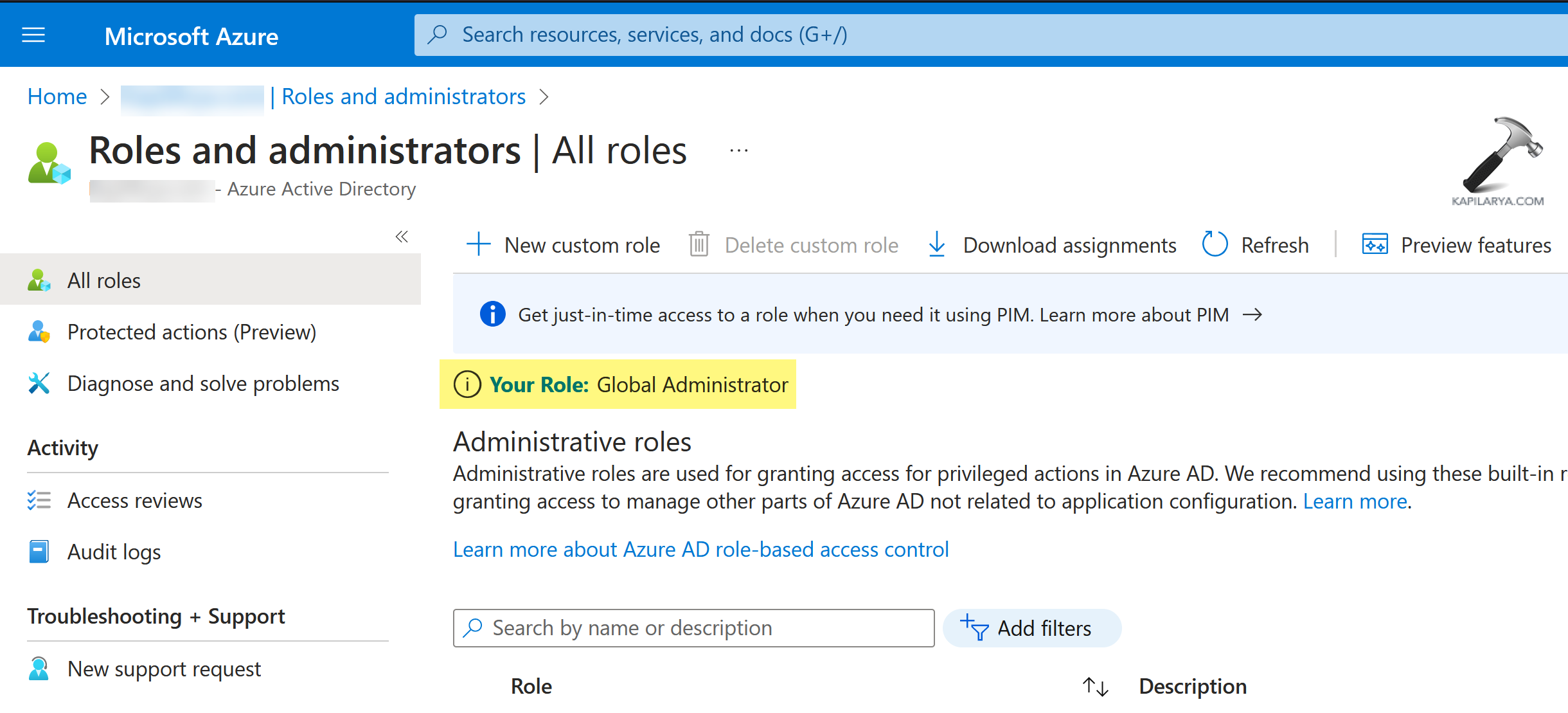Open Audit logs from sidebar

[114, 552]
